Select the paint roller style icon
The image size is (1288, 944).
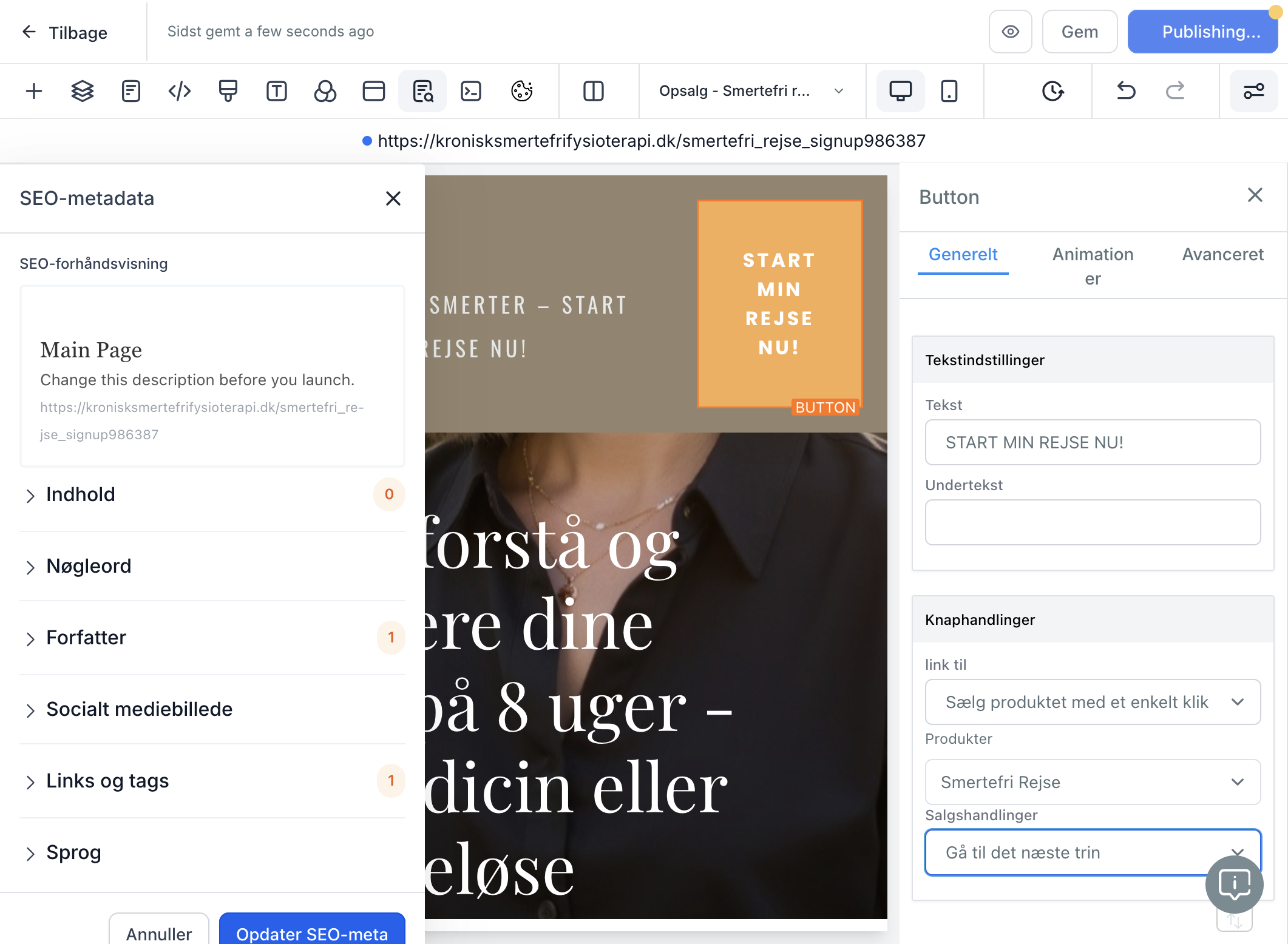pos(228,91)
